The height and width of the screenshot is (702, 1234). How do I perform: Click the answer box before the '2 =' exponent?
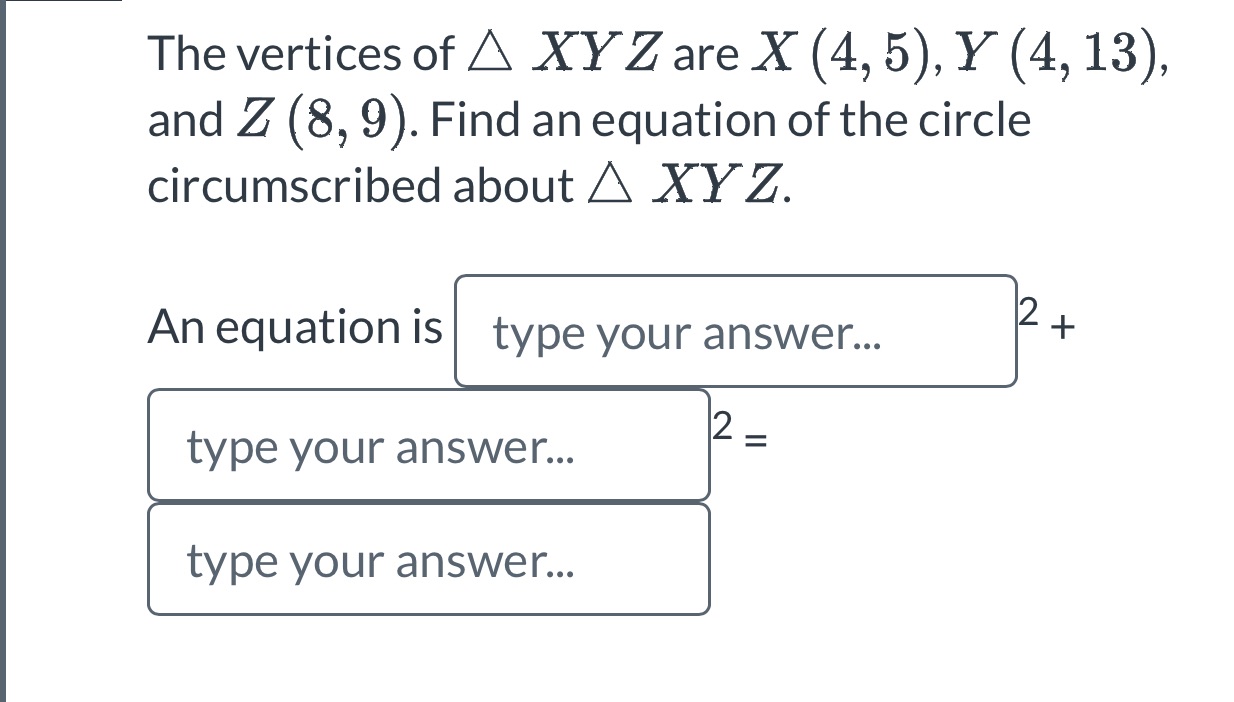[428, 444]
